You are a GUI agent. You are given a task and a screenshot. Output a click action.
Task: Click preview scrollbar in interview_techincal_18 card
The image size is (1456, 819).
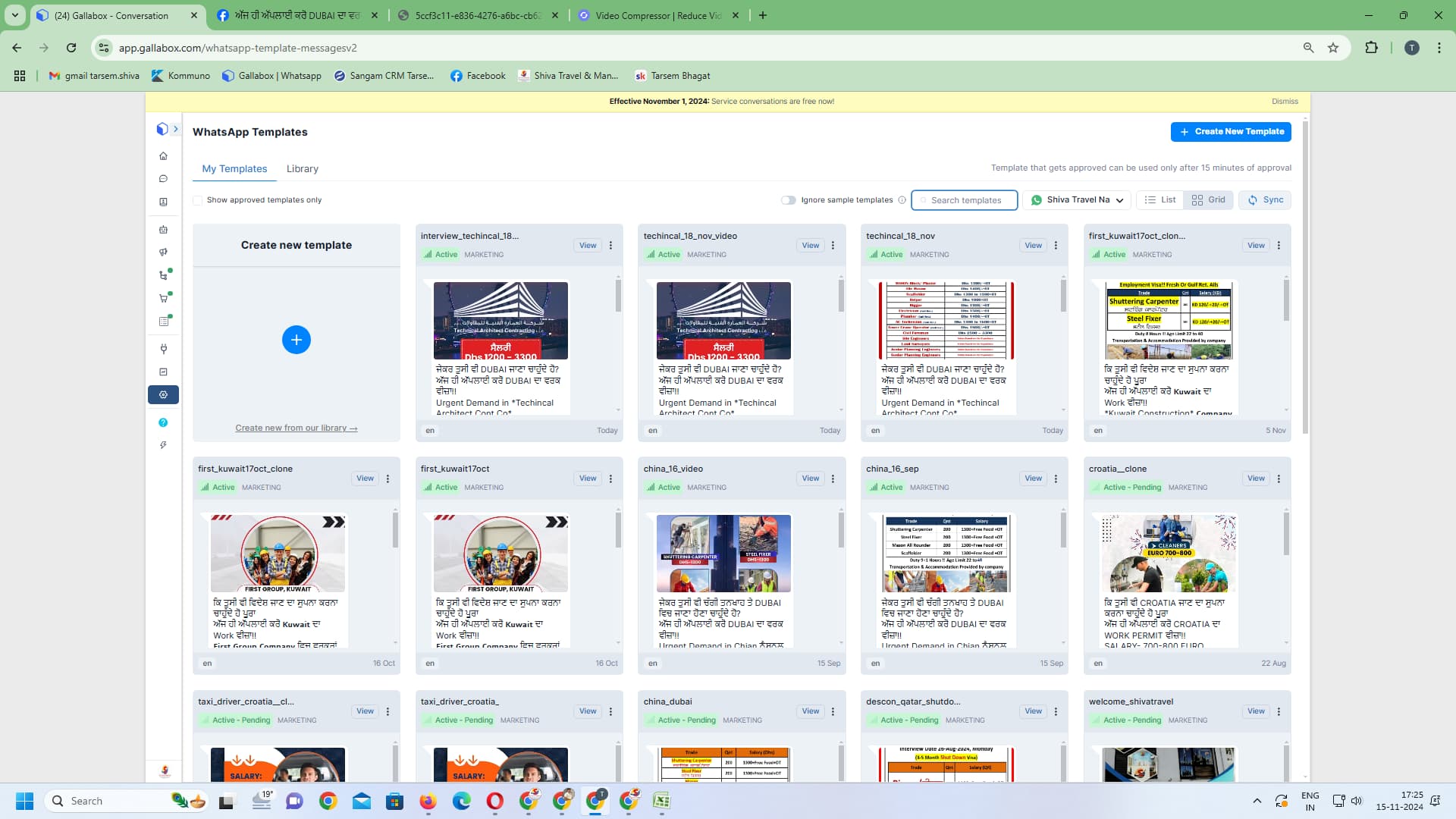coord(618,297)
